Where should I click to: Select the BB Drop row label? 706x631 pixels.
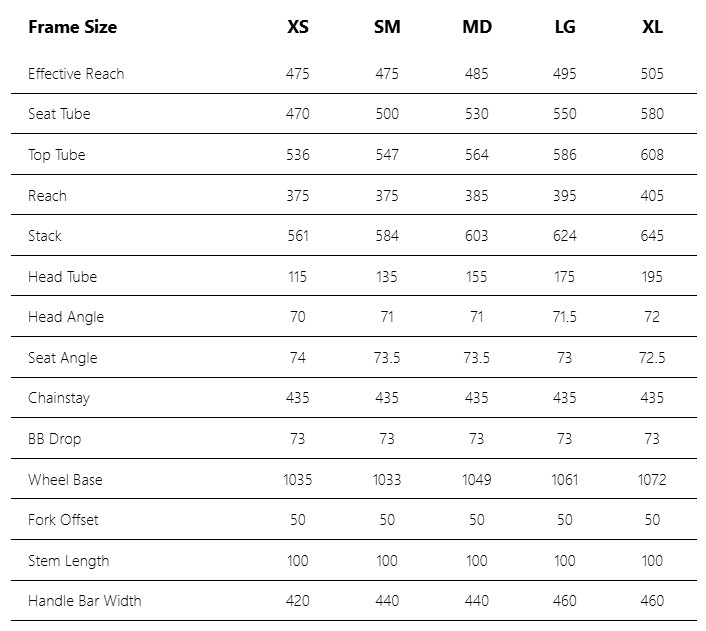[55, 439]
